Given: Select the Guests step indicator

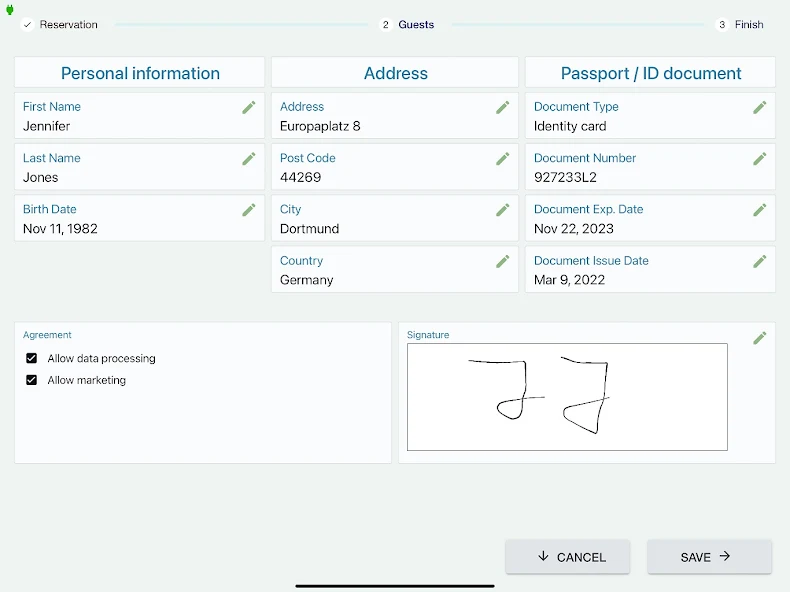Looking at the screenshot, I should pos(407,25).
